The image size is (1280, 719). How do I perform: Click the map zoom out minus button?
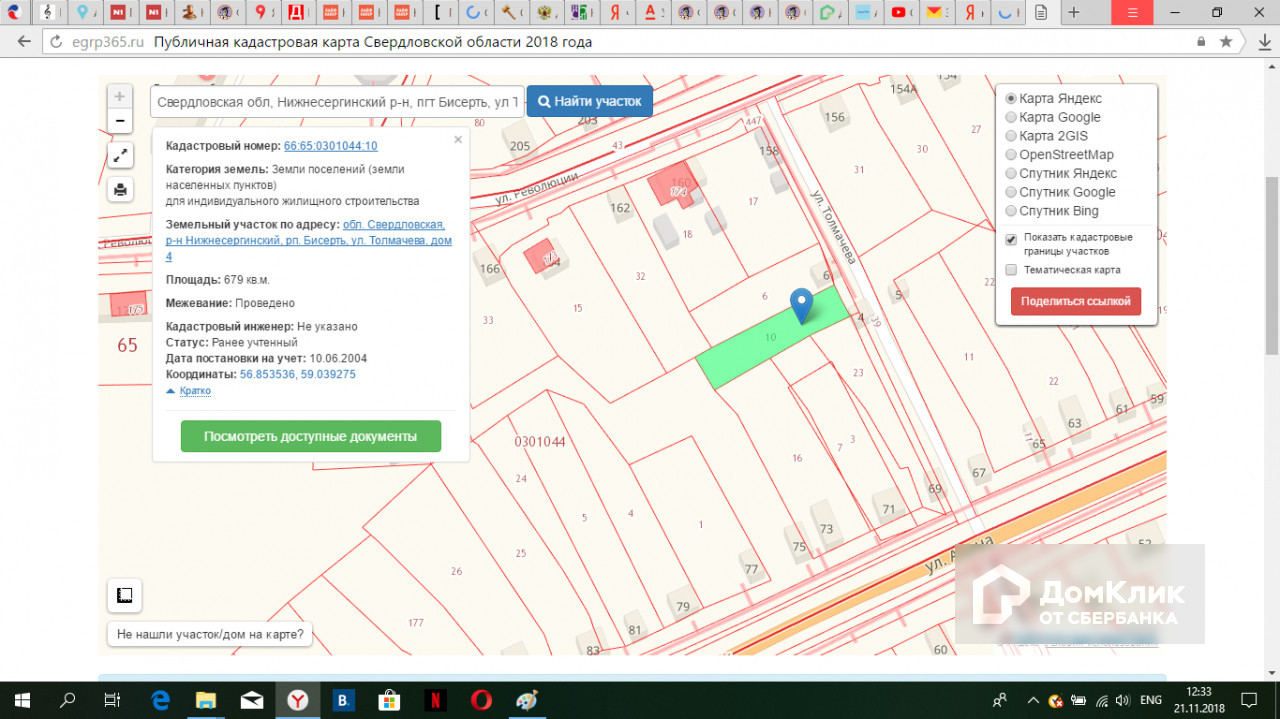(x=119, y=121)
